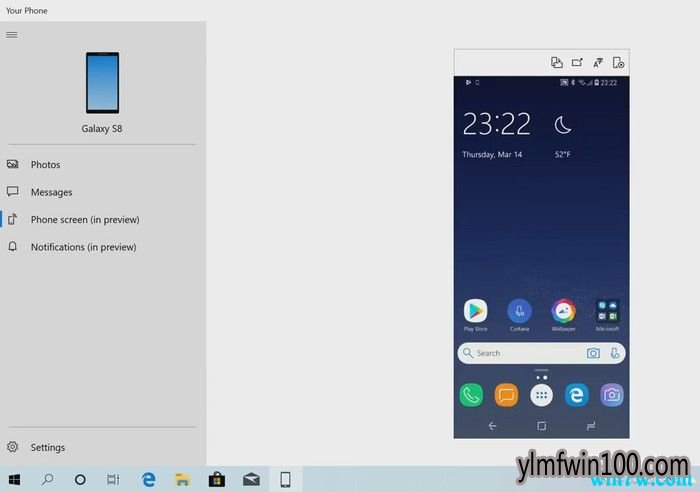
Task: Open the Microsoft apps folder on phone
Action: (607, 315)
